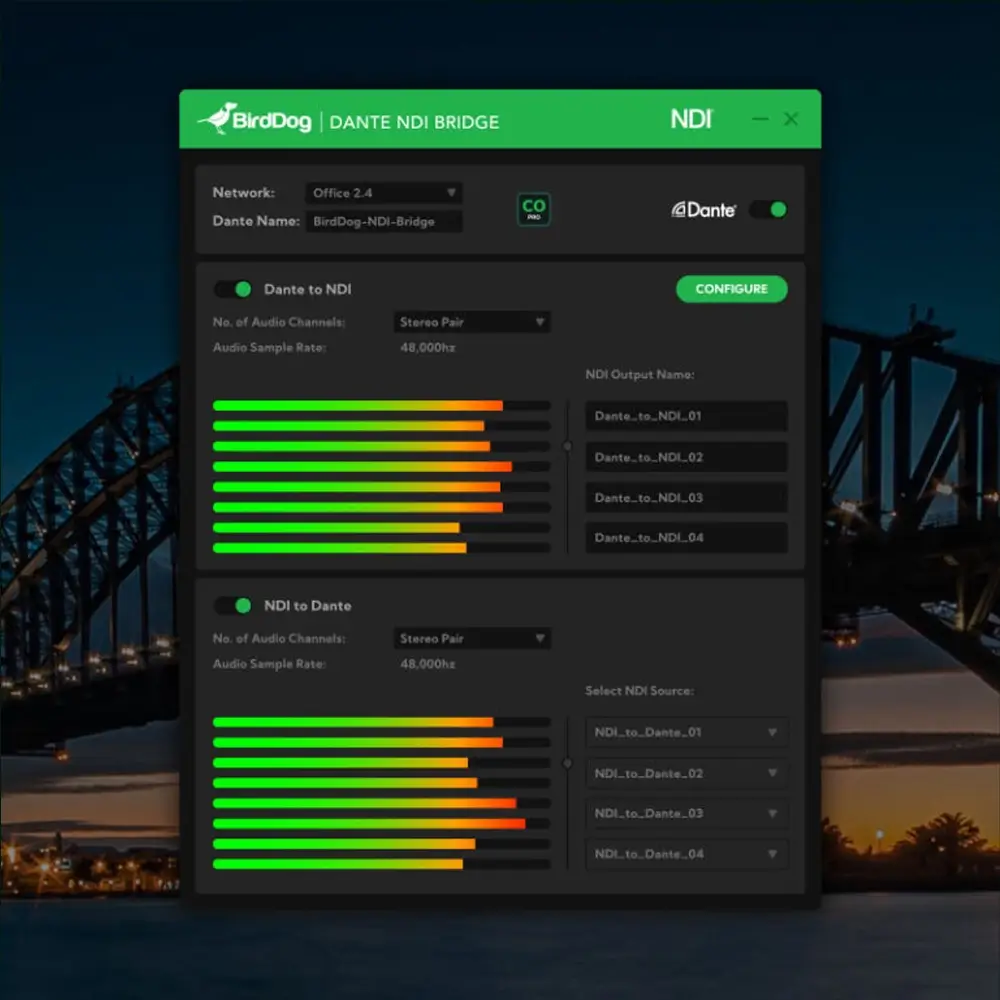The height and width of the screenshot is (1000, 1000).
Task: Open the Network dropdown showing Office 2.4
Action: (x=384, y=193)
